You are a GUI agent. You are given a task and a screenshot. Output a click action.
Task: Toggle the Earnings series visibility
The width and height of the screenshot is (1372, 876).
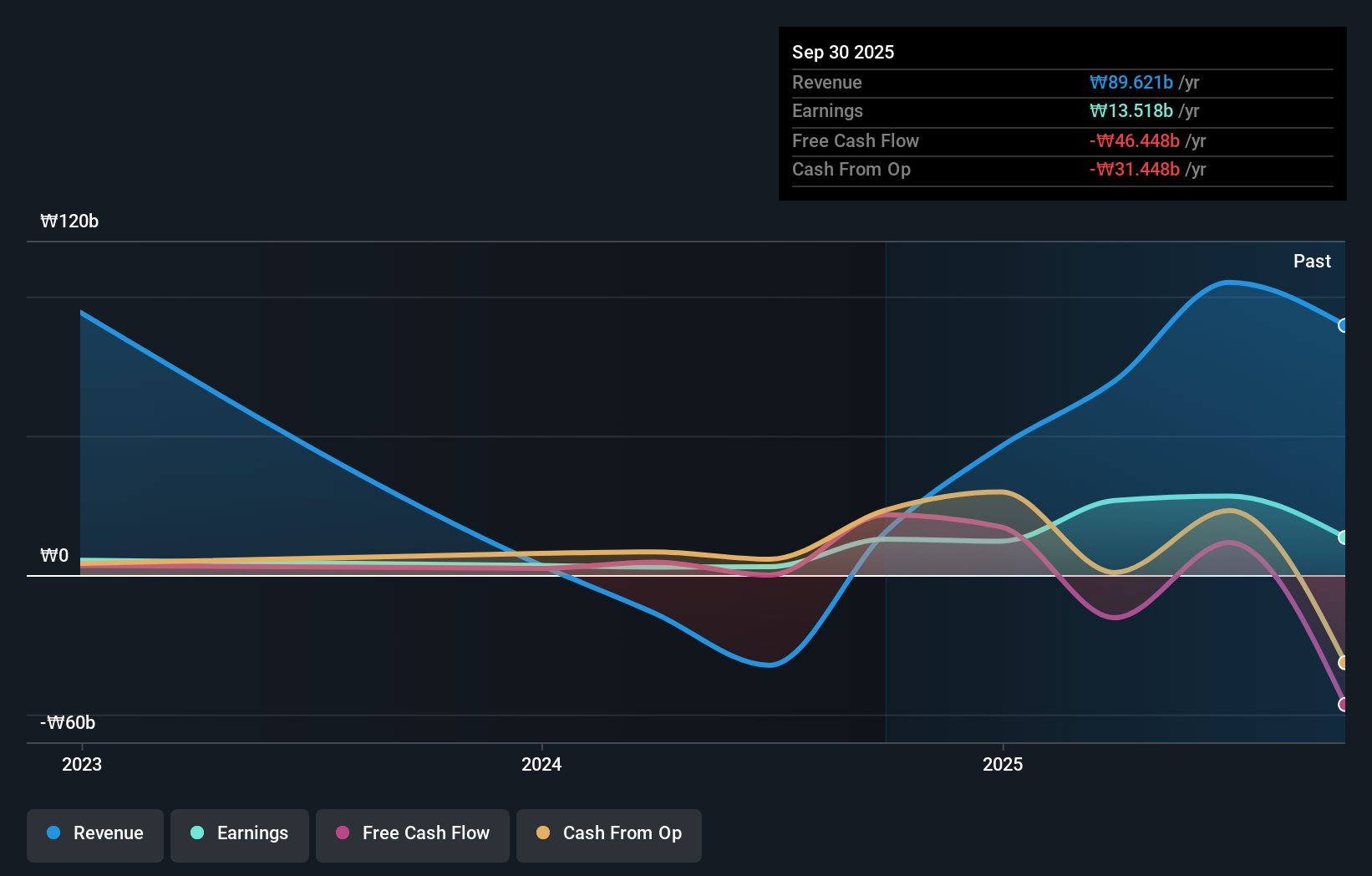(x=239, y=833)
